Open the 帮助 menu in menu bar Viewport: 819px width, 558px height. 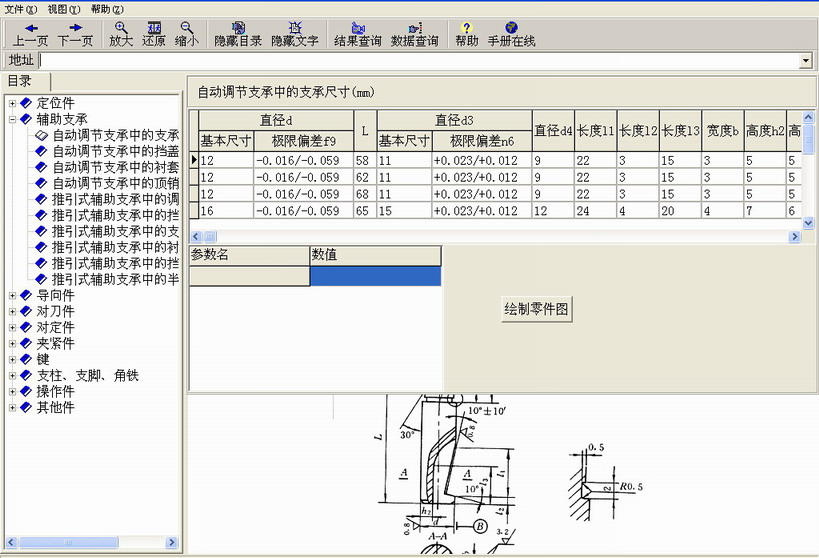coord(108,9)
